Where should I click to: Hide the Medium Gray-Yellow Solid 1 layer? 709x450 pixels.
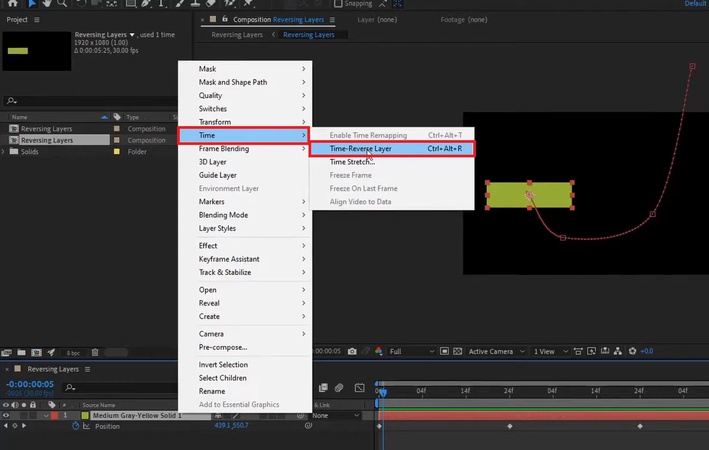pyautogui.click(x=7, y=415)
